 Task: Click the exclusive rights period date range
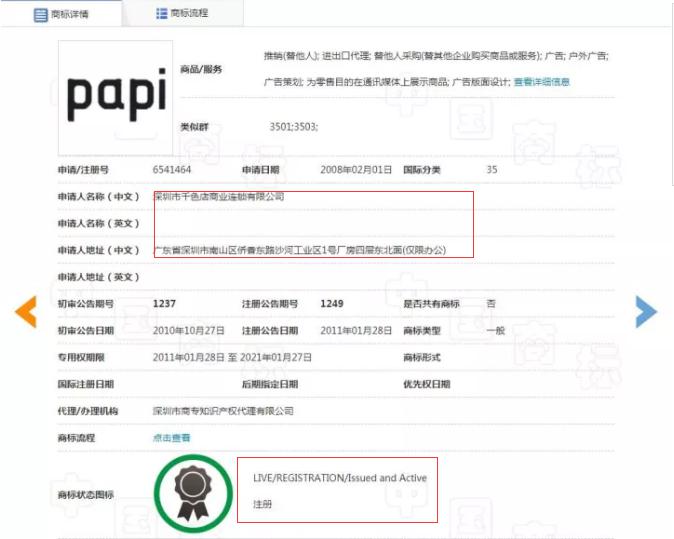pyautogui.click(x=232, y=357)
